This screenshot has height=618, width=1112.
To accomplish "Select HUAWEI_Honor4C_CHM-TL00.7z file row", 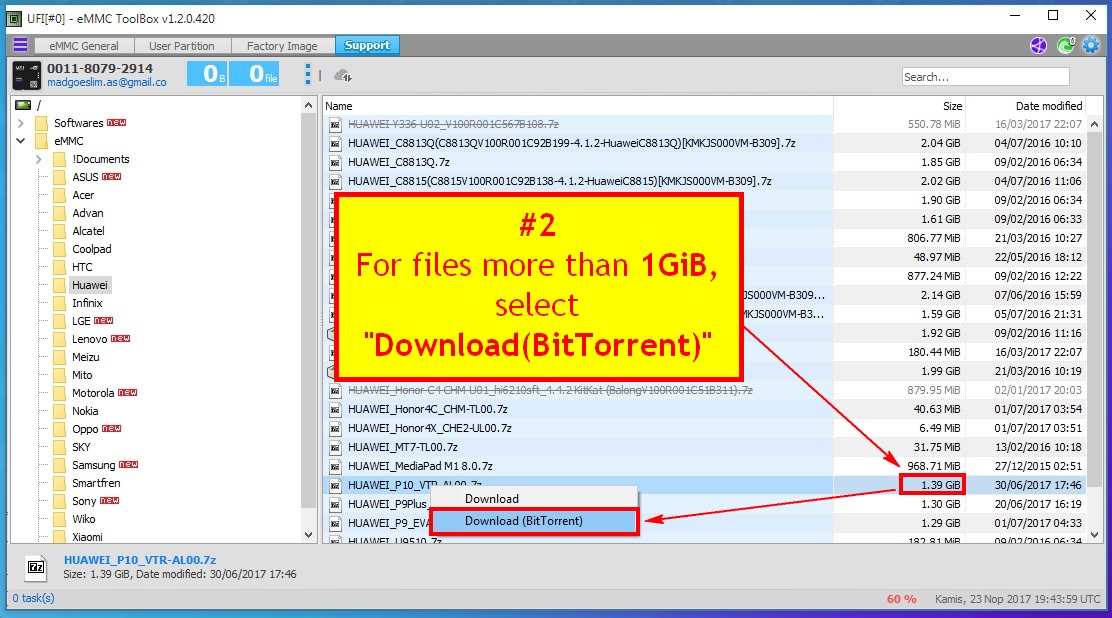I will (705, 409).
